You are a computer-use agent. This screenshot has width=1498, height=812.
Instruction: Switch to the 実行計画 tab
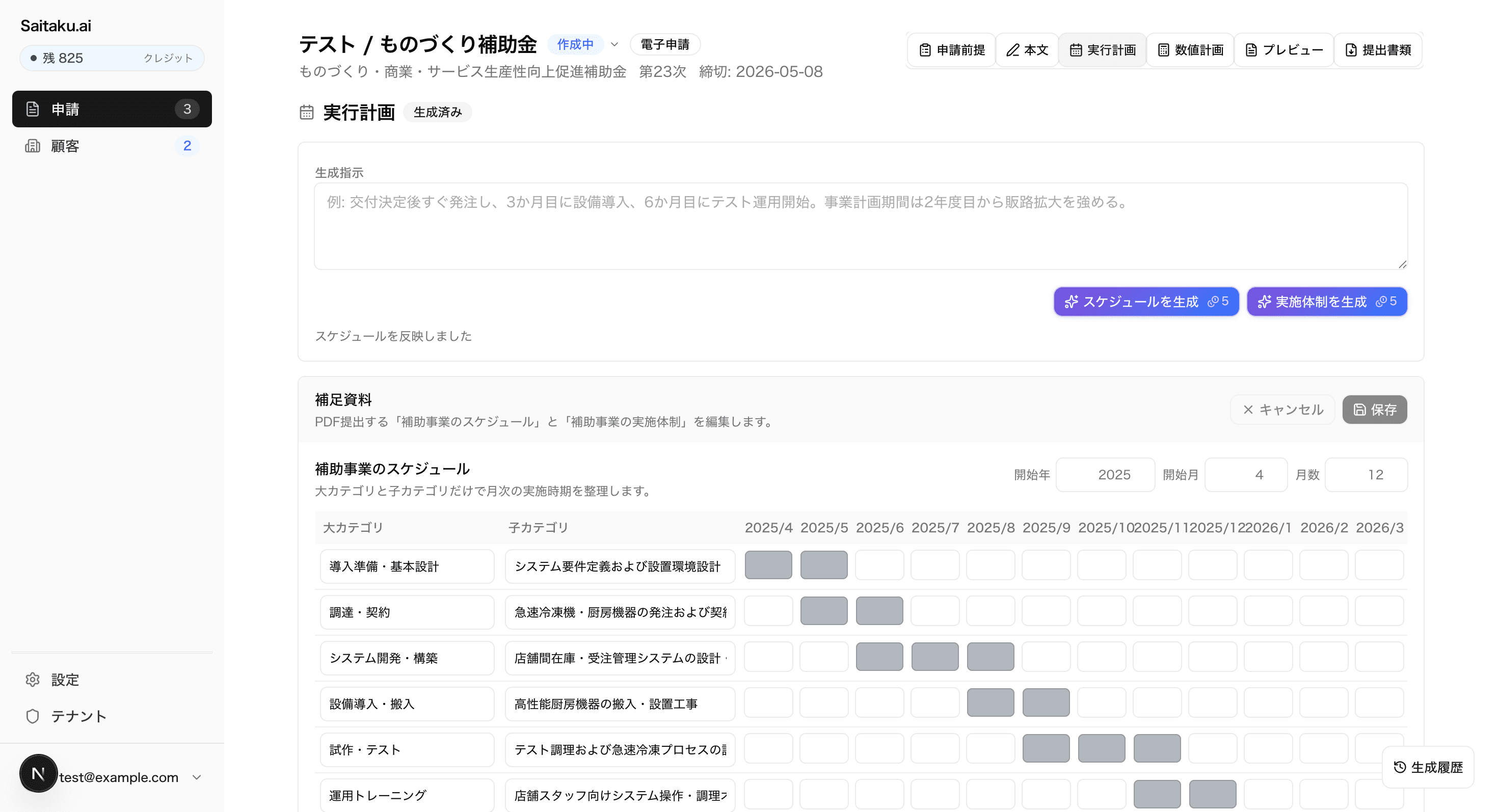pyautogui.click(x=1102, y=50)
